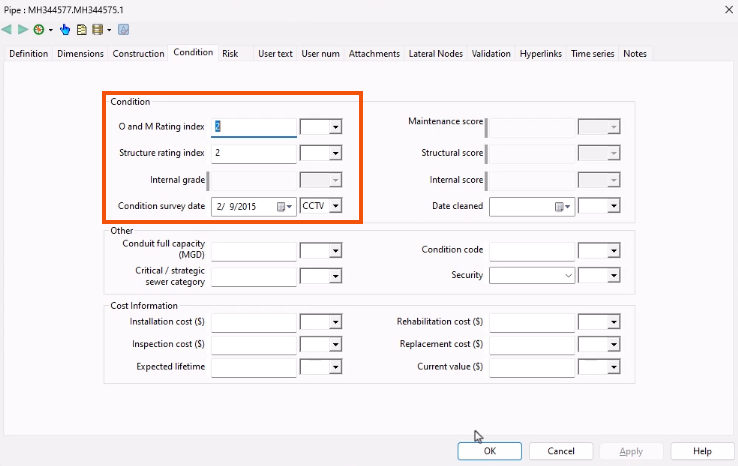The image size is (738, 466).
Task: Click the O and M Rating index field
Action: point(254,127)
